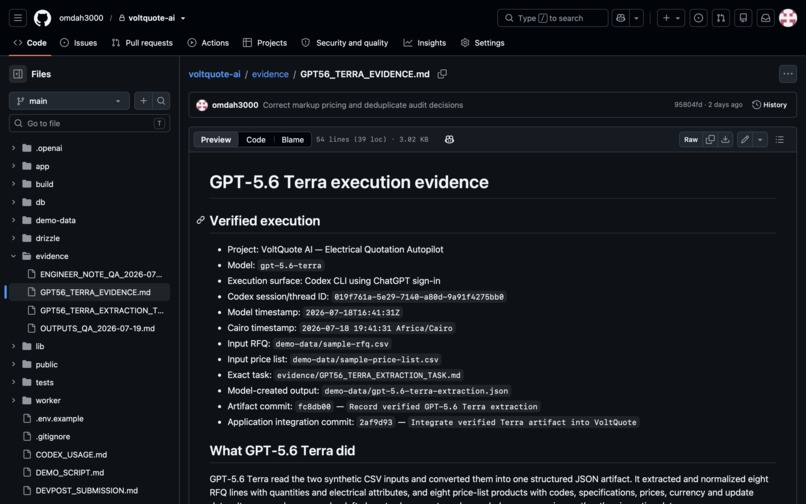Click the Go to file field
Screen dimensions: 806x504
point(89,123)
